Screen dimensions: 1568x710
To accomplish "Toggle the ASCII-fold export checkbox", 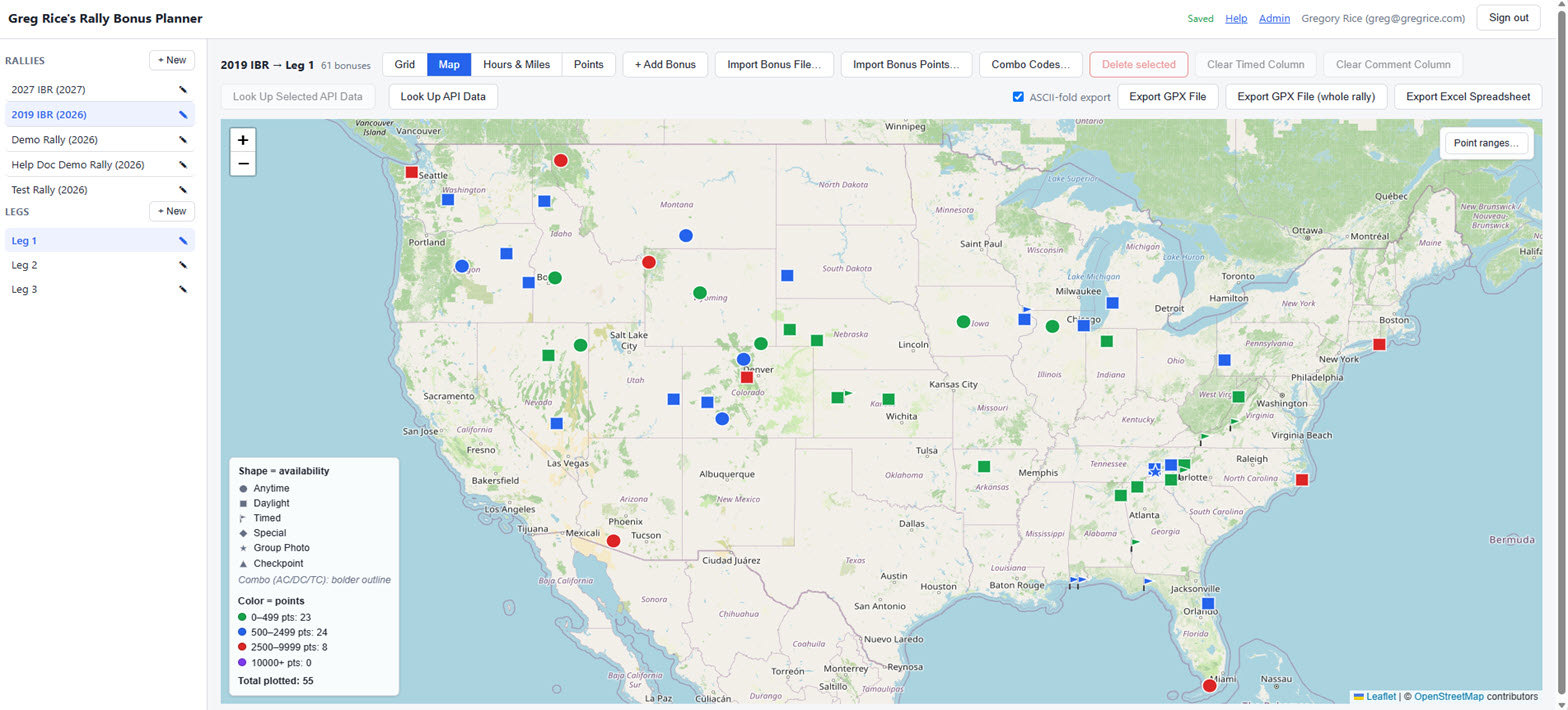I will [x=1018, y=97].
